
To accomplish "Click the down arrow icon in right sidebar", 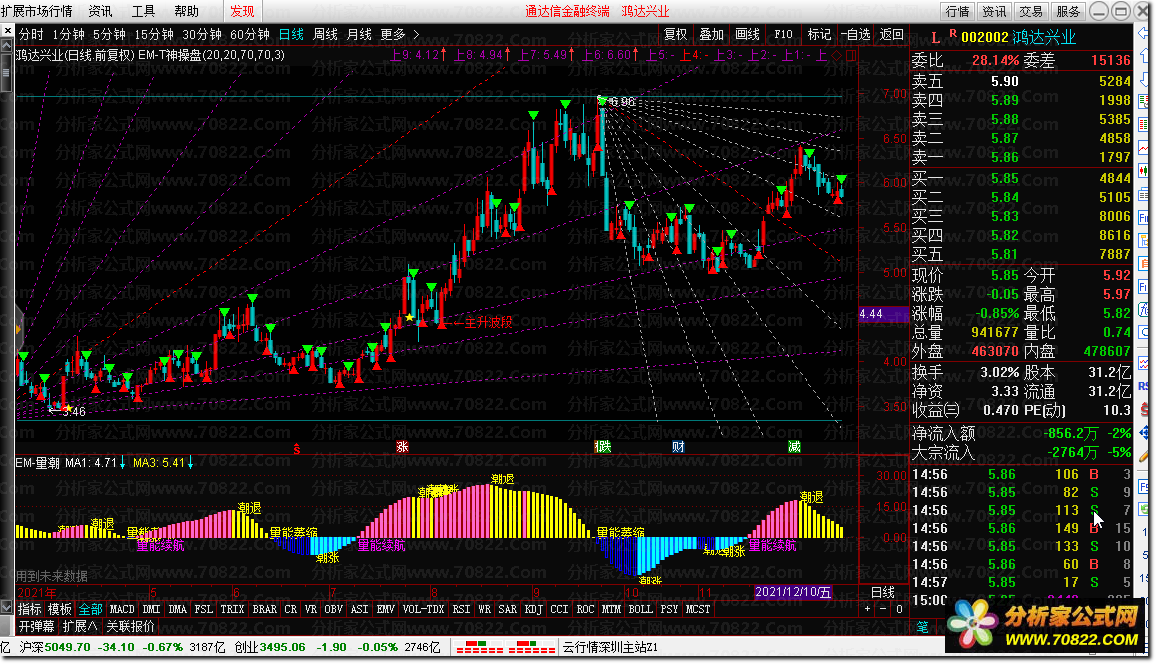I will 1144,78.
